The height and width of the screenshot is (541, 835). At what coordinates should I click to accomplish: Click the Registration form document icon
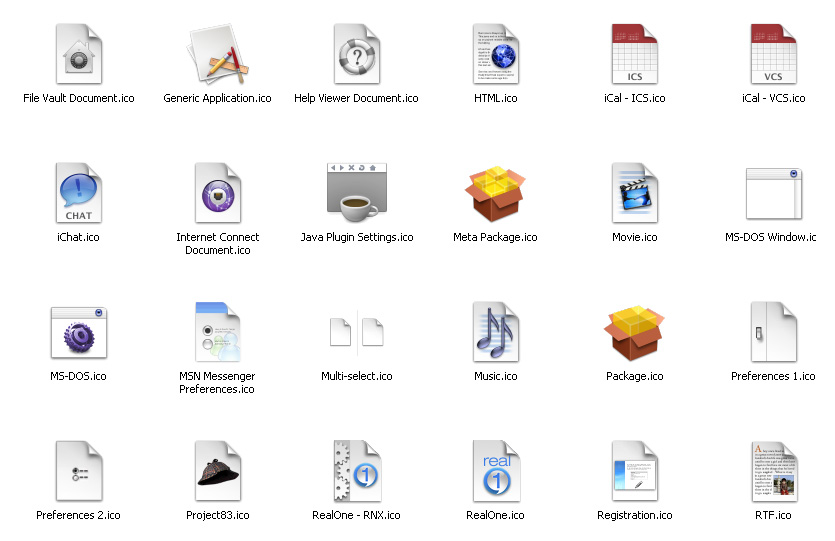635,471
